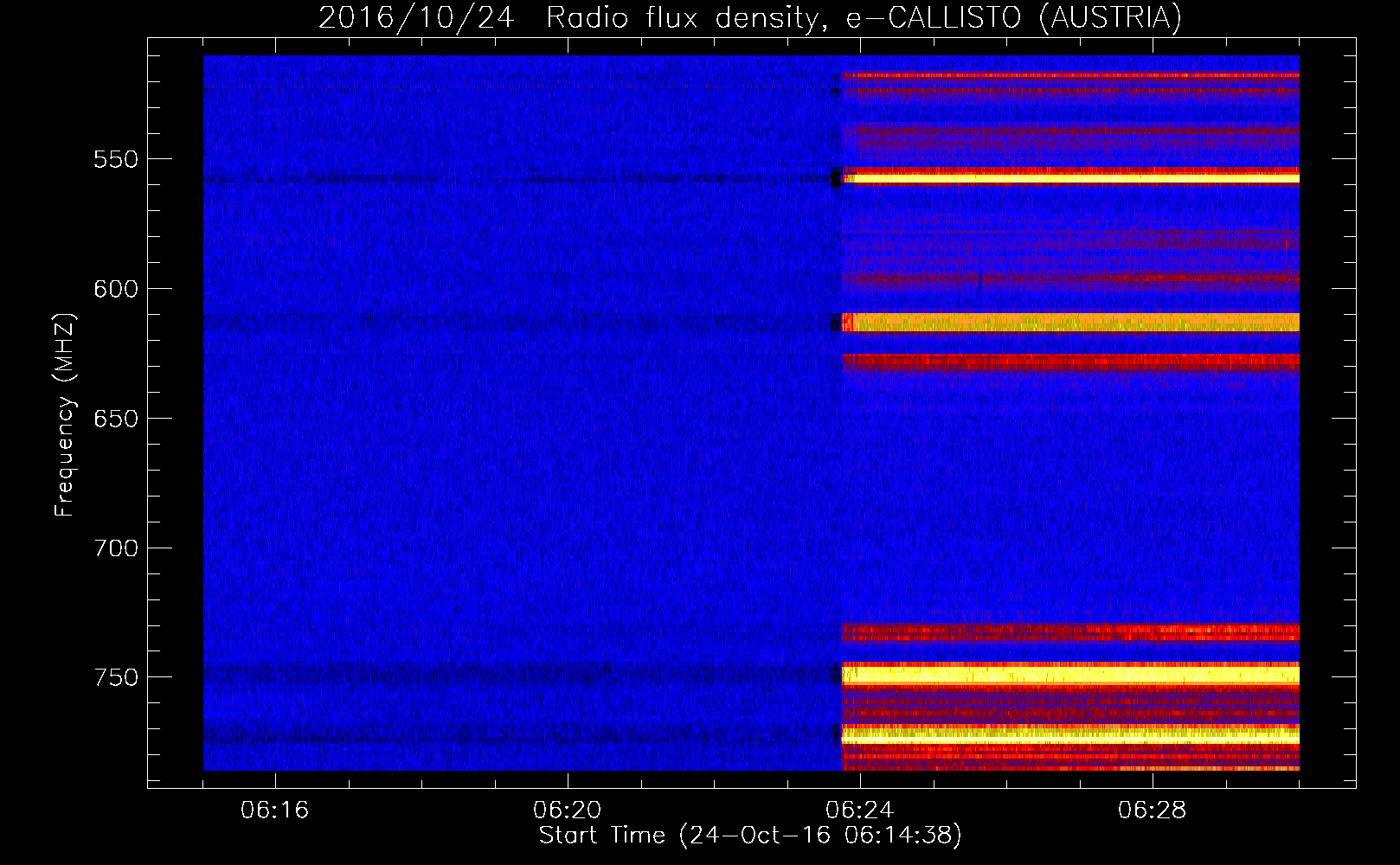Click the 650 frequency tick label
This screenshot has height=865, width=1400.
(x=116, y=419)
